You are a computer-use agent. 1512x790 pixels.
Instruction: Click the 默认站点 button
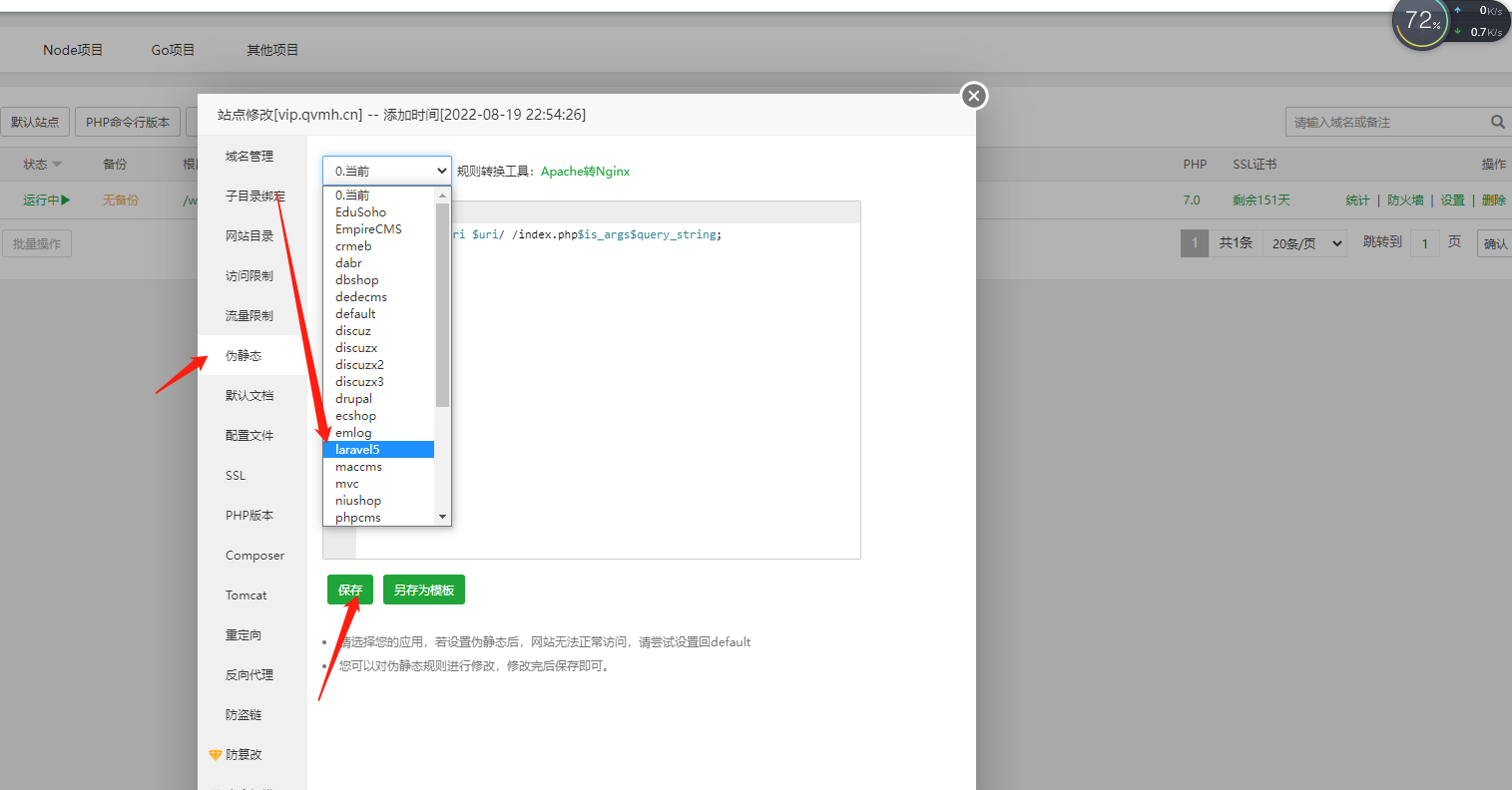click(35, 122)
